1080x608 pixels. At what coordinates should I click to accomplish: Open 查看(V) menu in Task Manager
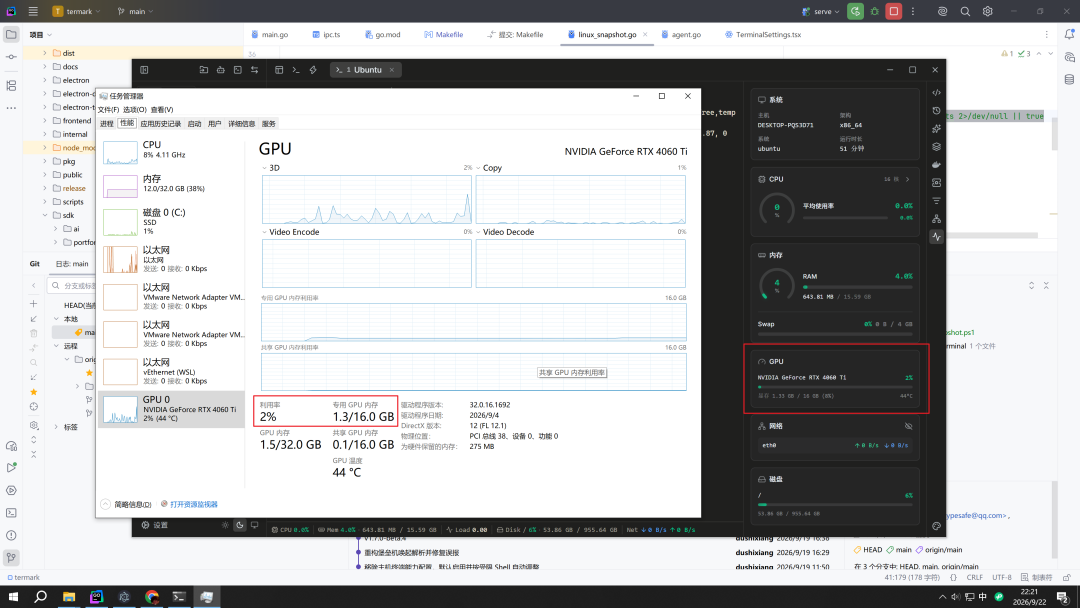pos(162,109)
